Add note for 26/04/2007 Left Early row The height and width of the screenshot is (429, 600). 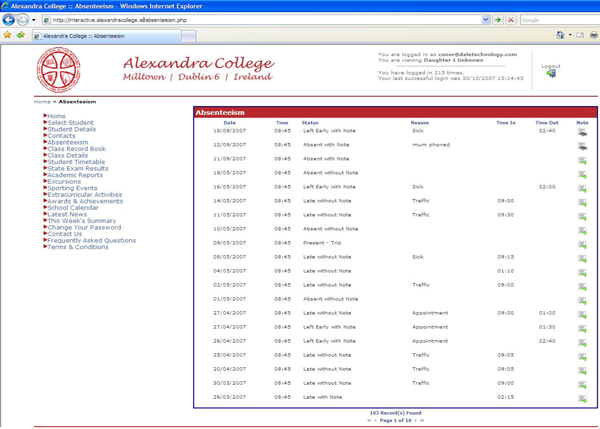click(582, 343)
